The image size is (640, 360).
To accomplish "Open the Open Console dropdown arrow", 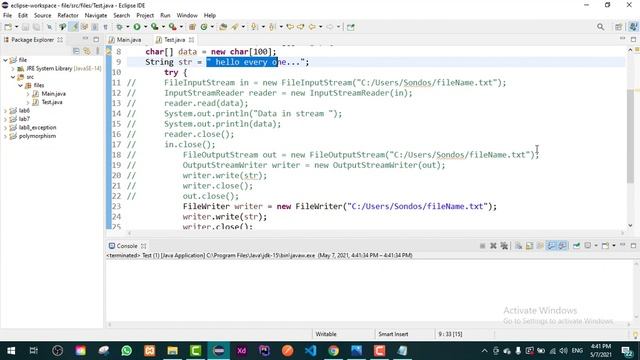I will coord(614,246).
